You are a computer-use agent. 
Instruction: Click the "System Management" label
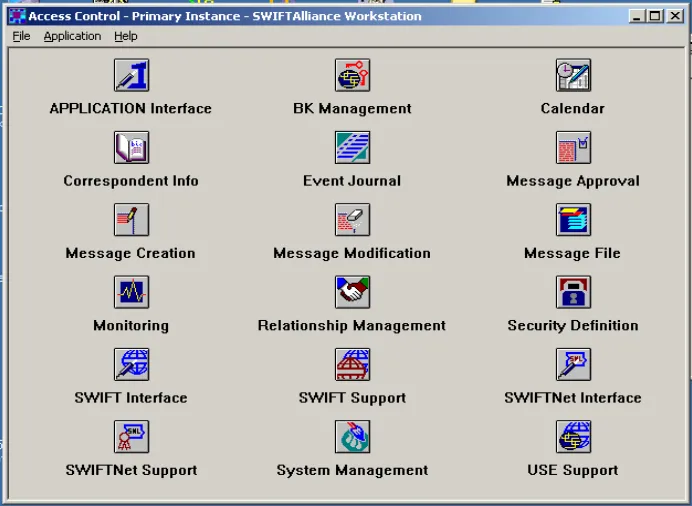point(352,470)
